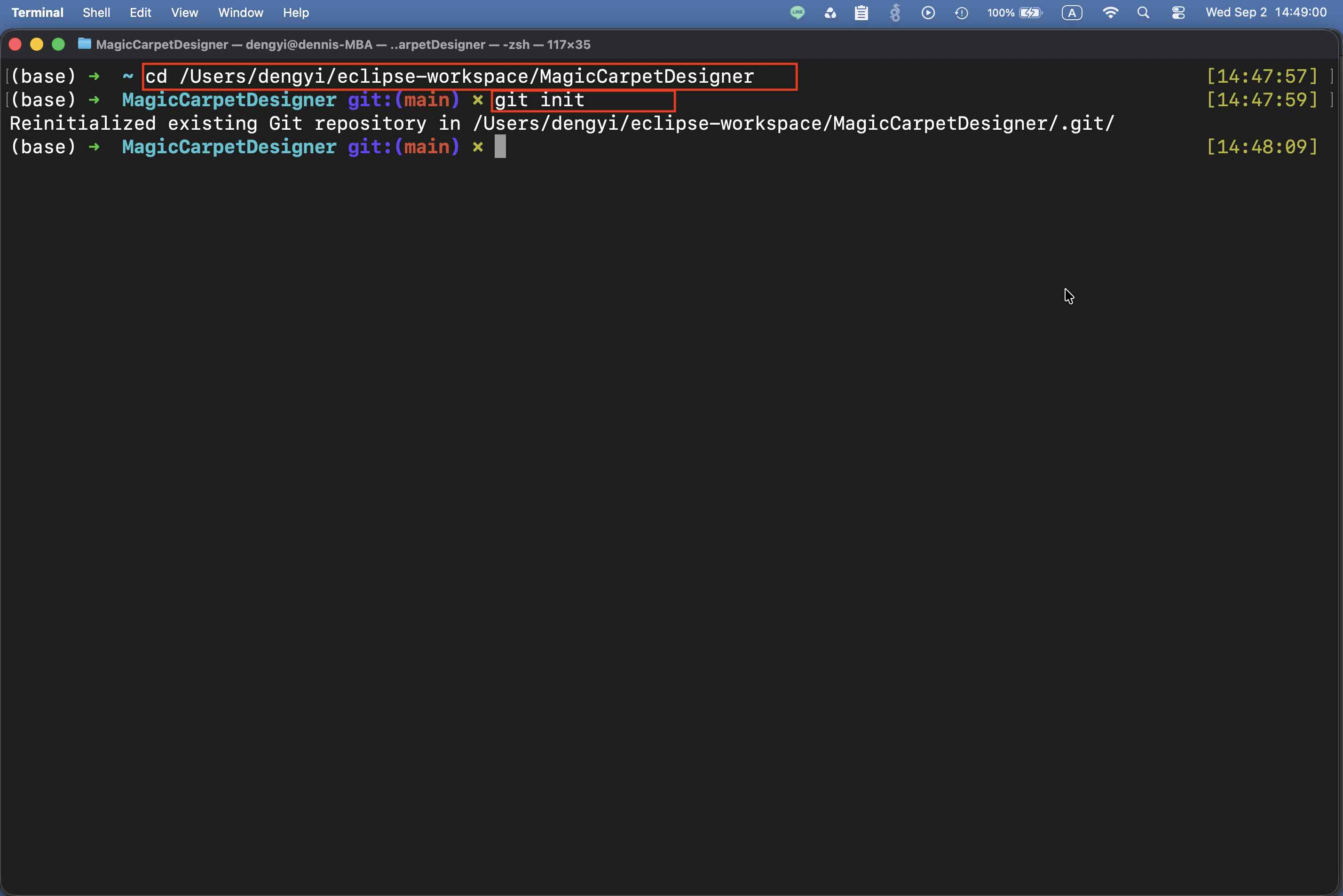Open the LINE messenger menu bar icon

click(x=797, y=12)
